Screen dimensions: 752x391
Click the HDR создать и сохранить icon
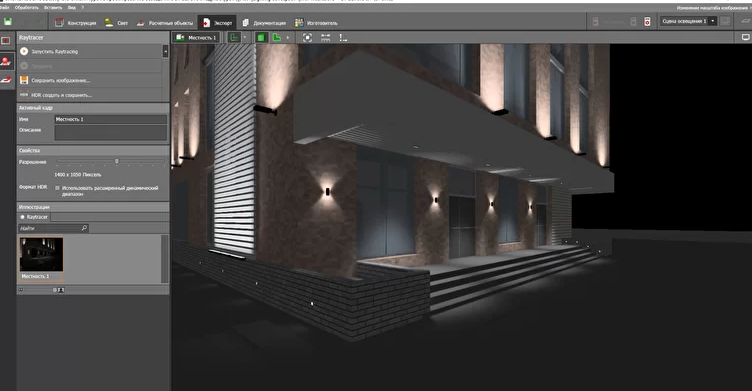click(24, 95)
